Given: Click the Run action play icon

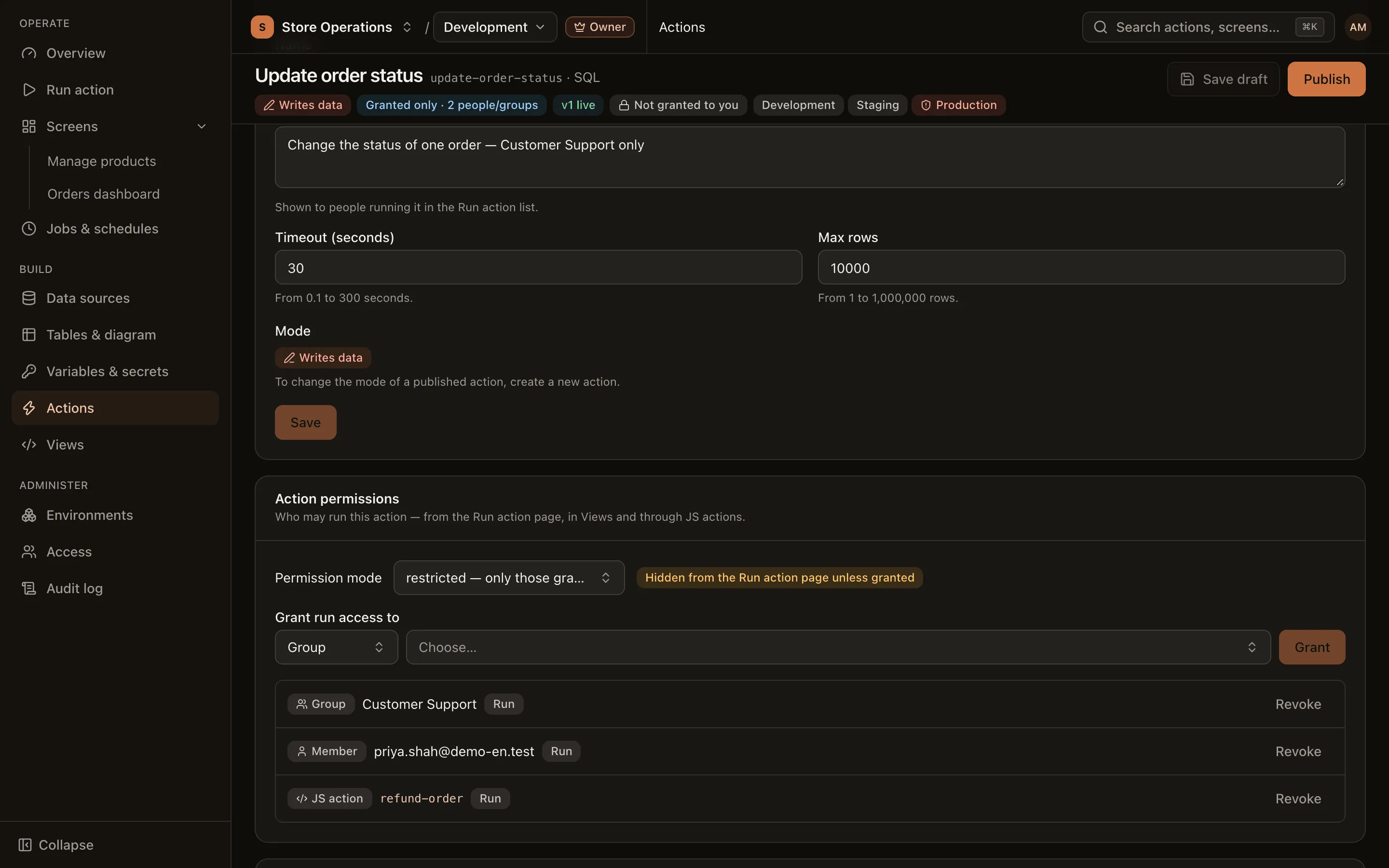Looking at the screenshot, I should point(29,90).
